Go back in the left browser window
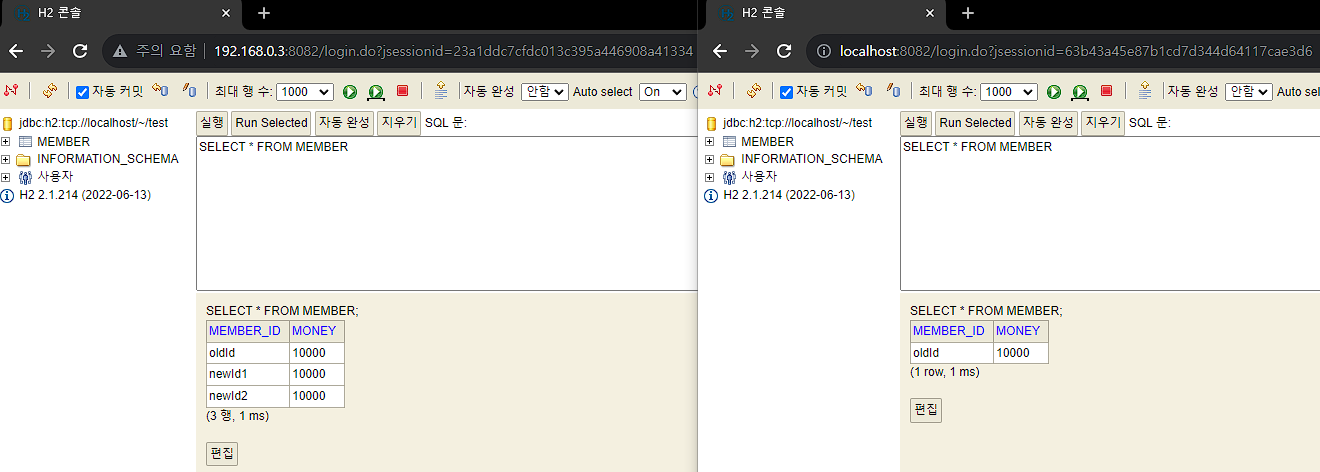 coord(17,51)
